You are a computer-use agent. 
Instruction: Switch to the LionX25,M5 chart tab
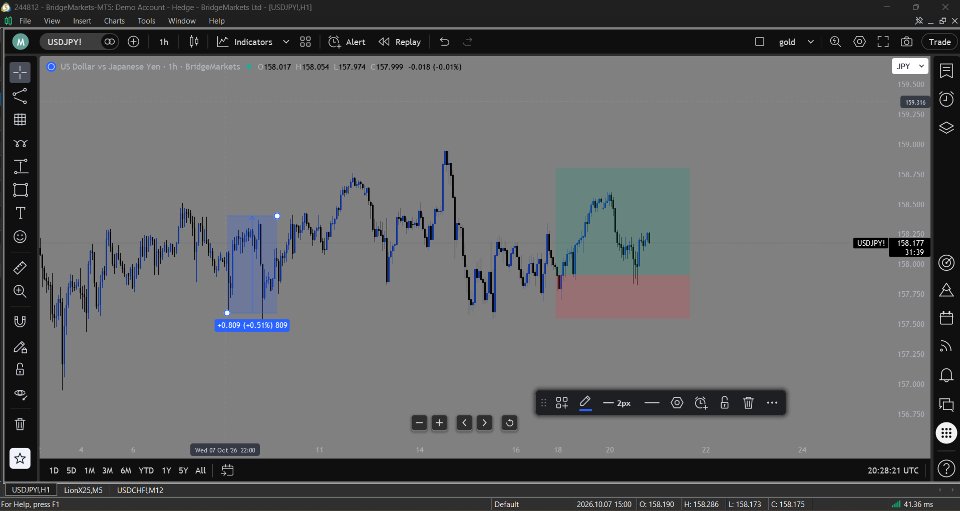tap(83, 490)
